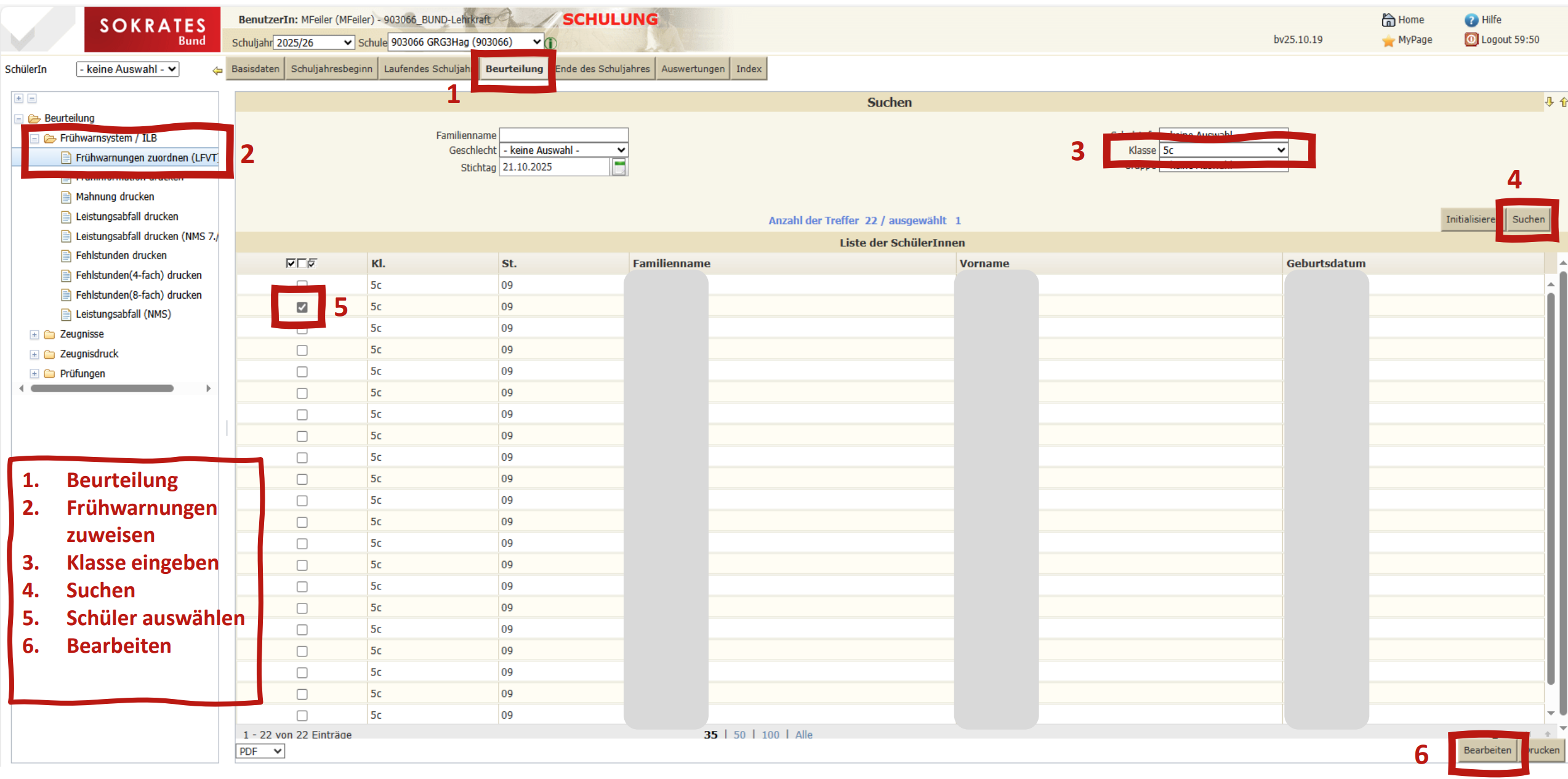Click the Zeugnisdruck folder icon
The width and height of the screenshot is (1568, 779).
(x=50, y=354)
